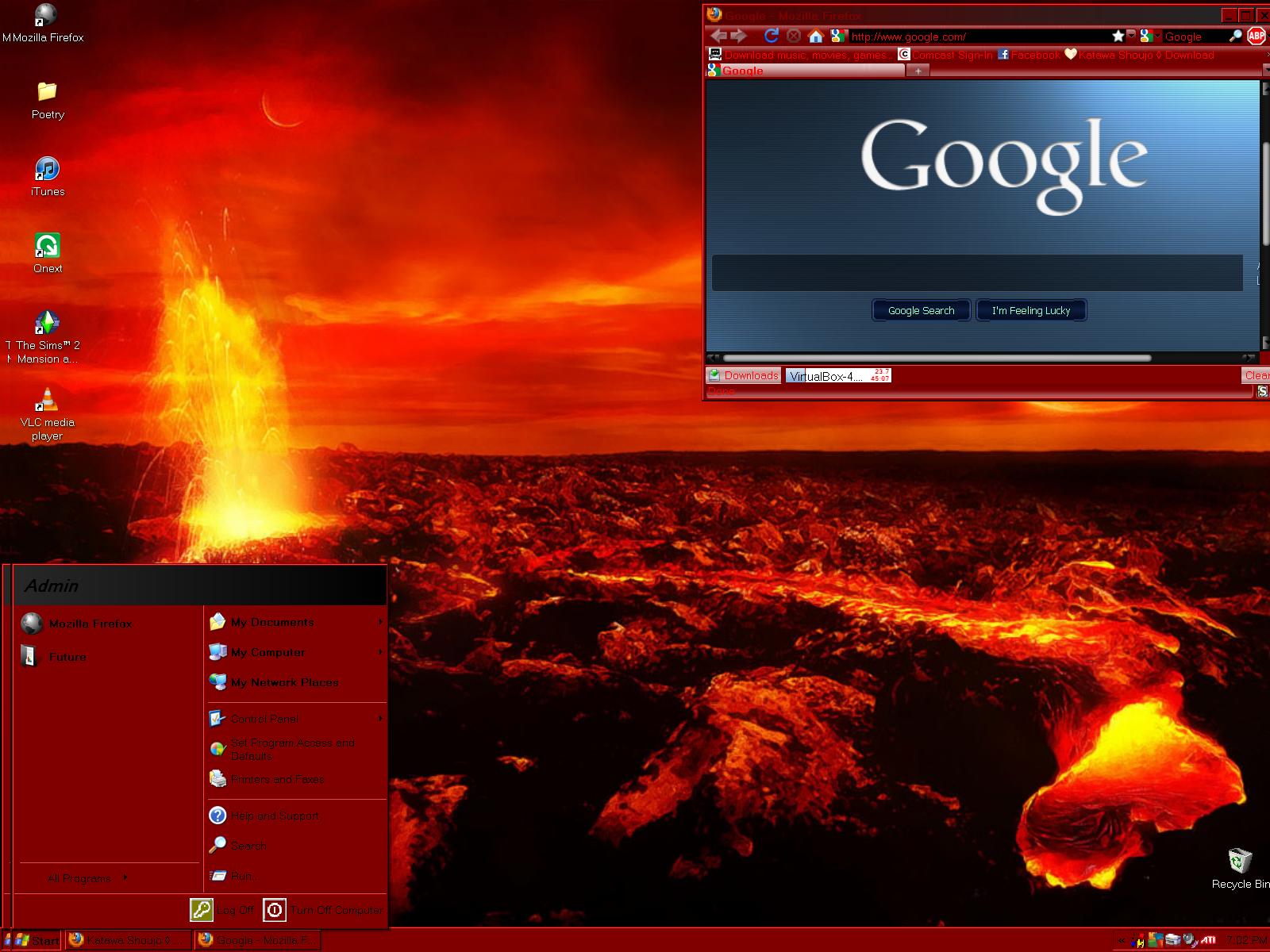Expand All Programs in the Start menu

[79, 878]
